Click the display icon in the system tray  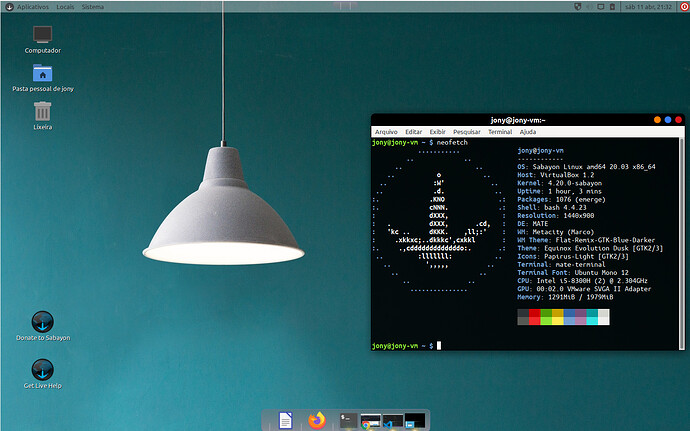pyautogui.click(x=601, y=7)
